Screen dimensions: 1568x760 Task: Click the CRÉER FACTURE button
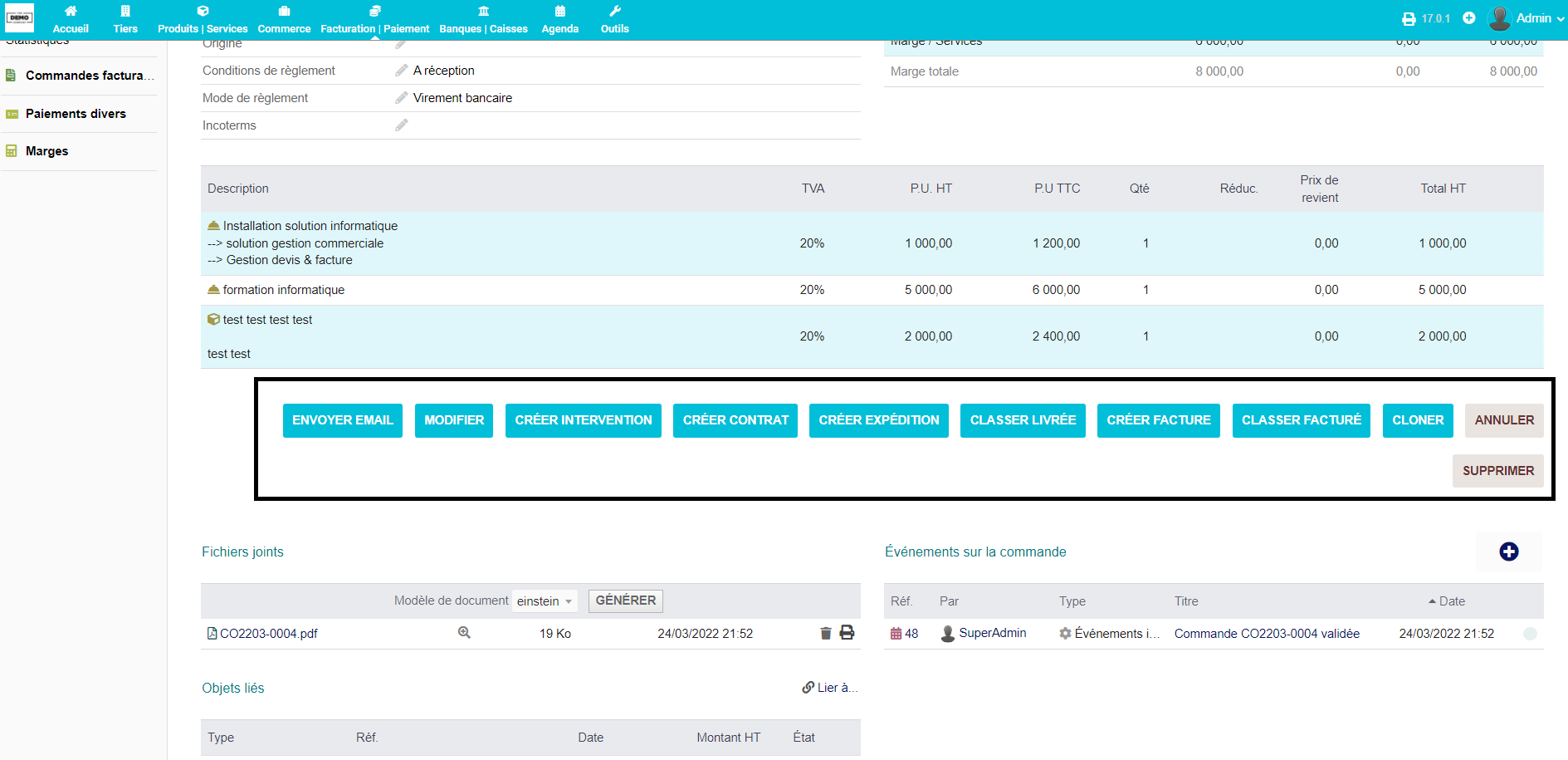click(1158, 420)
